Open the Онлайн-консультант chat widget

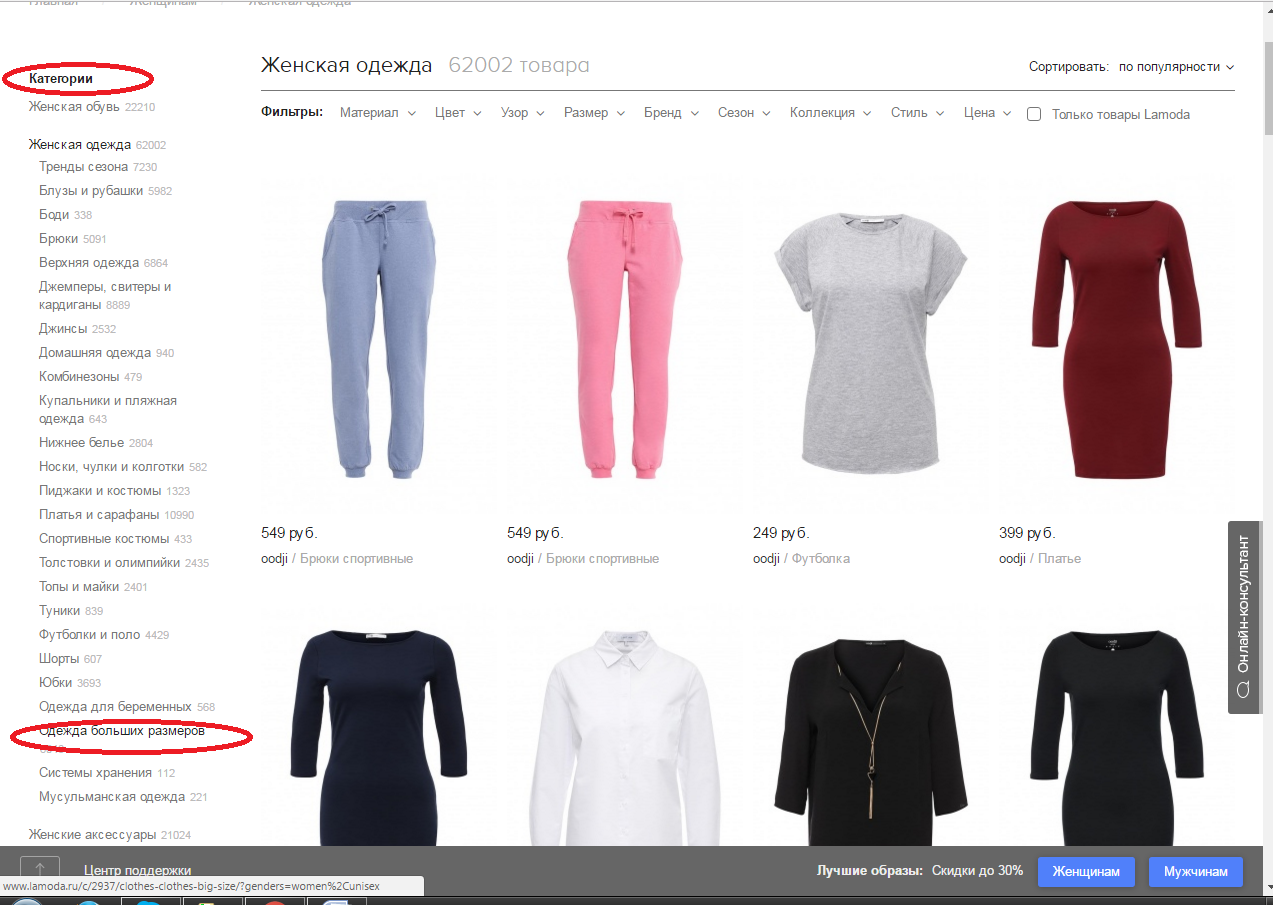click(1243, 617)
